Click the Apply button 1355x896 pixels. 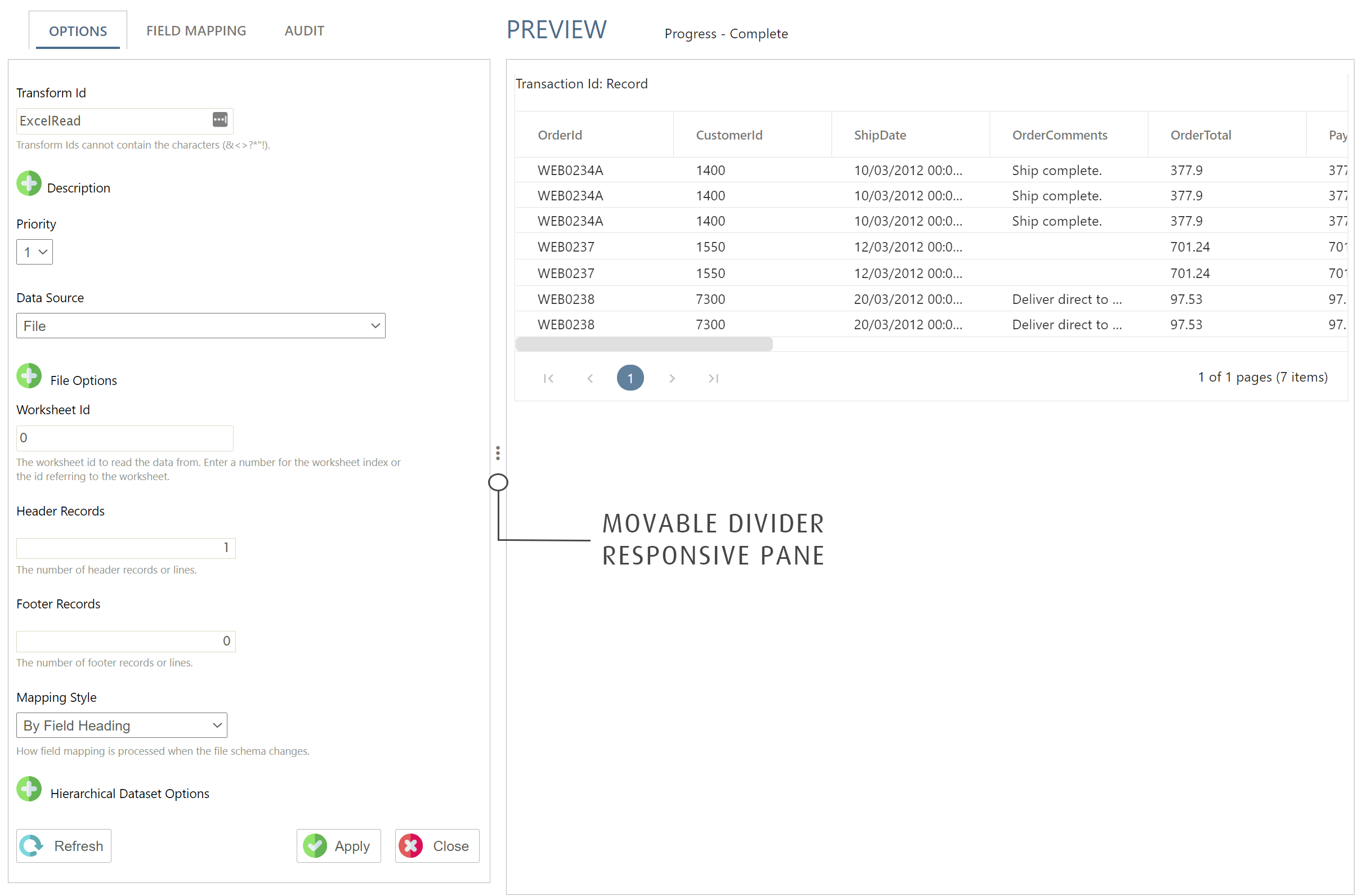tap(339, 846)
